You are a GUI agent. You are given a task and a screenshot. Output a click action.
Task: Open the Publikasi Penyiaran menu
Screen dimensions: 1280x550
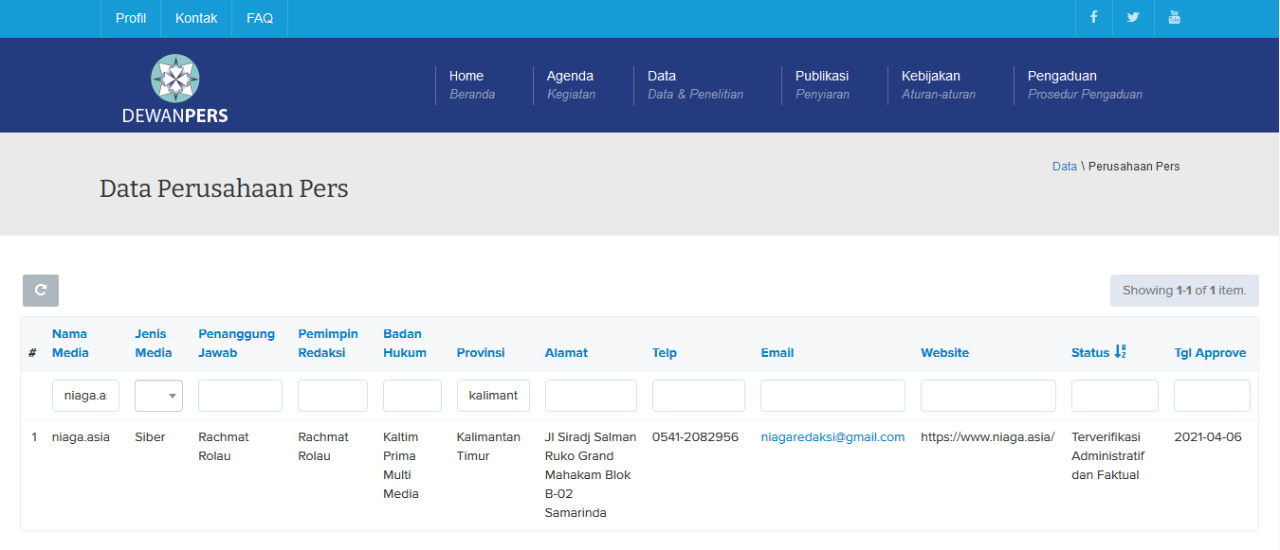click(822, 85)
